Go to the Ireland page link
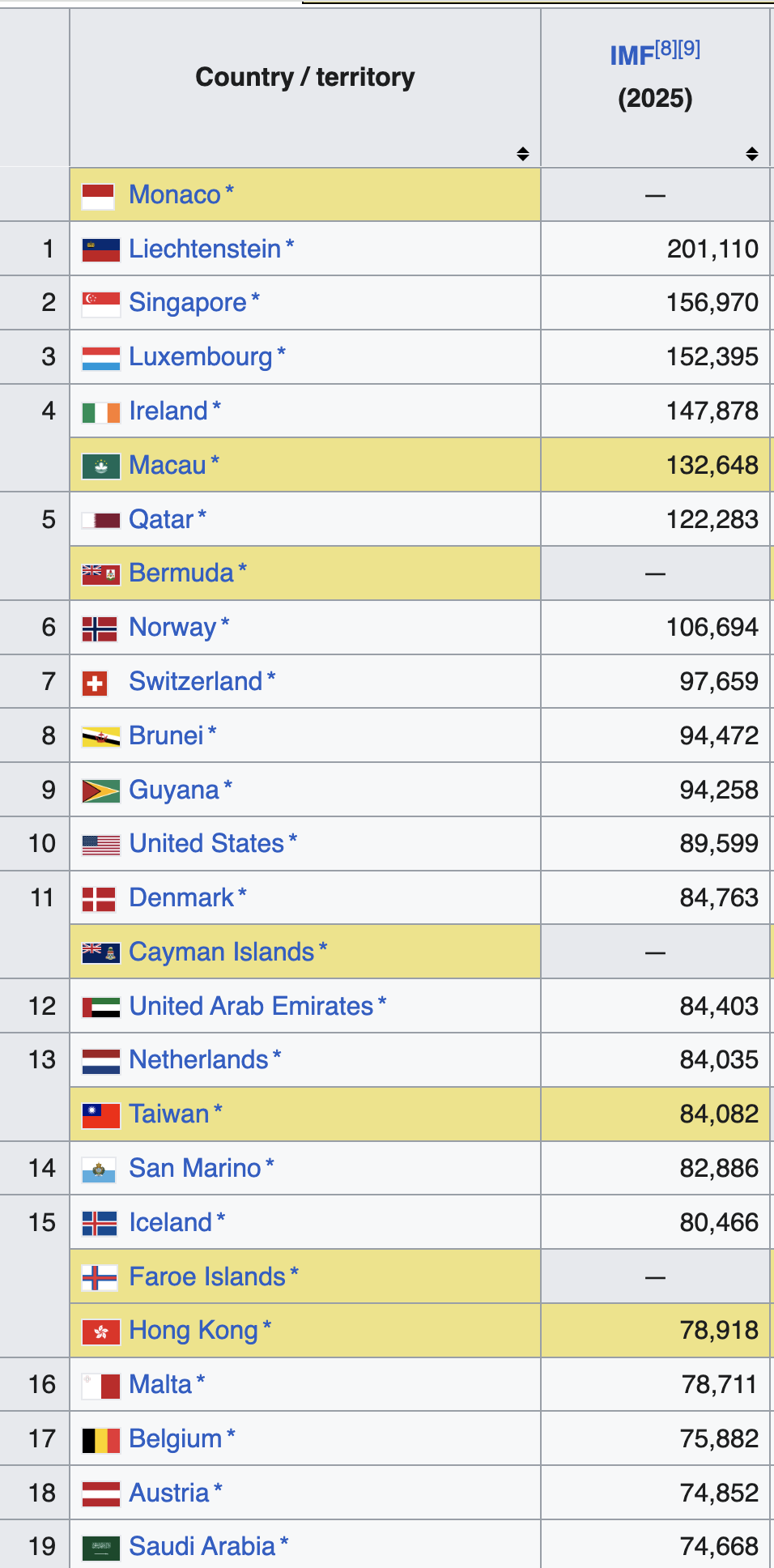The width and height of the screenshot is (774, 1568). coord(168,411)
